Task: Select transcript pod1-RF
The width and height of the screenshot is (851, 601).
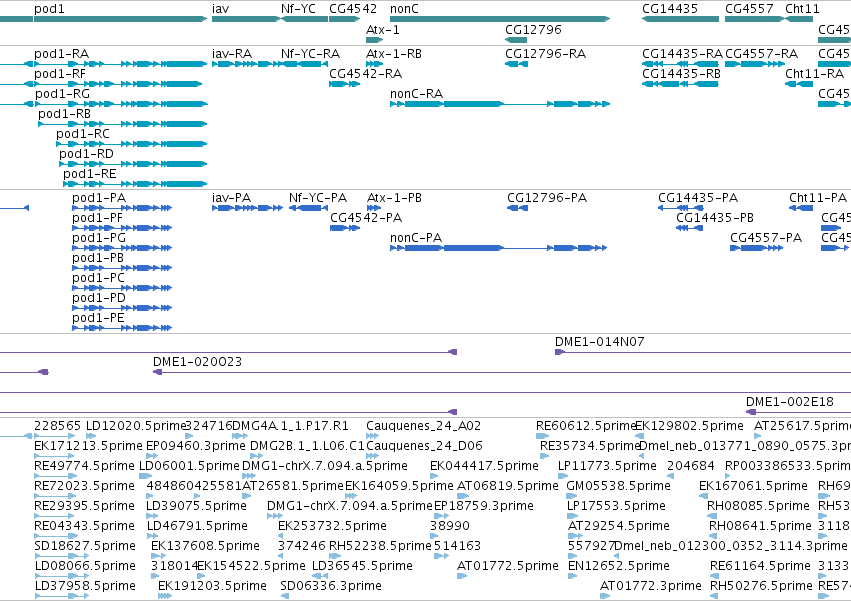Action: (60, 74)
